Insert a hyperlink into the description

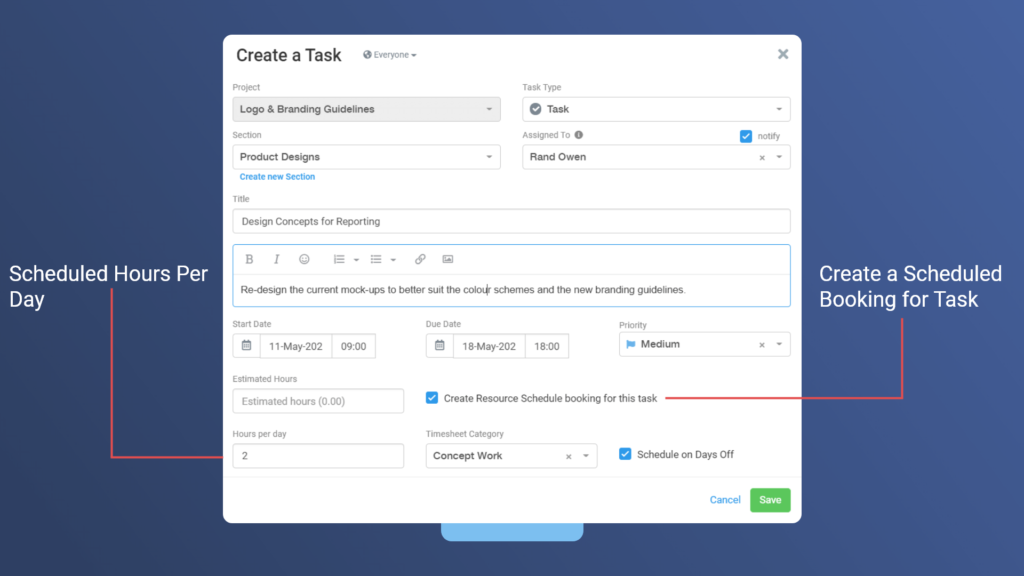[420, 259]
